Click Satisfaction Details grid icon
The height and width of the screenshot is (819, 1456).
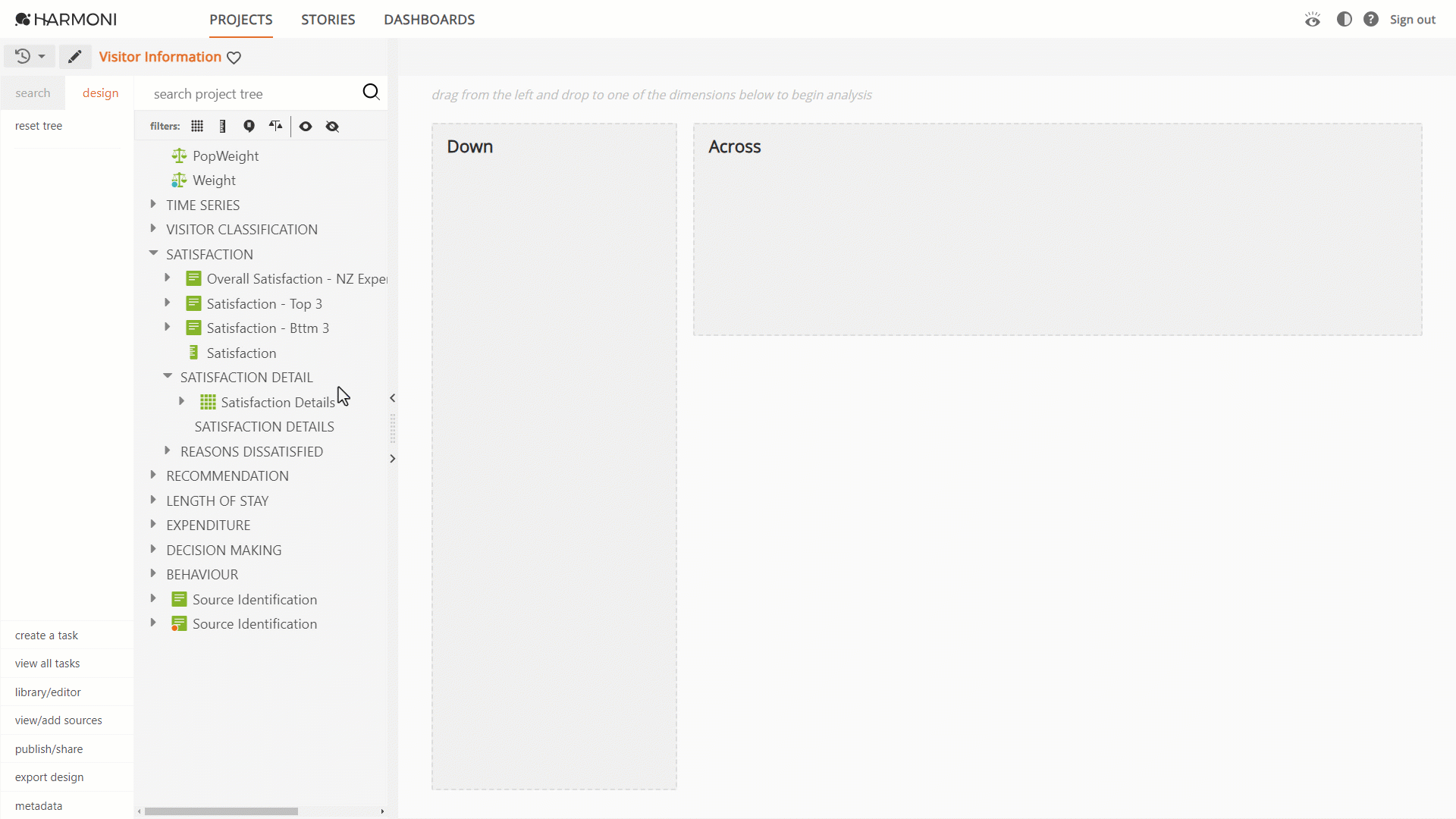point(208,402)
